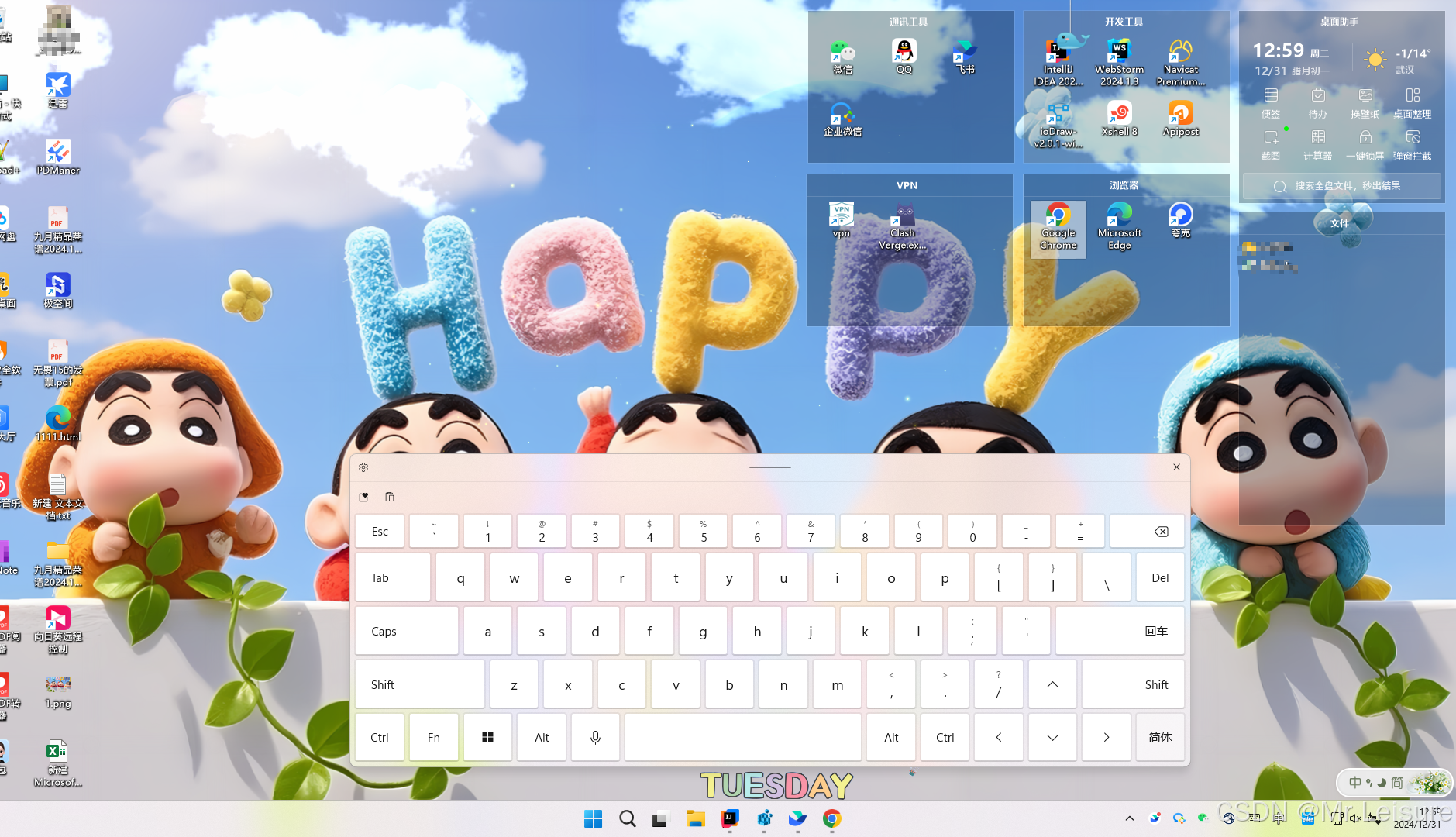Open the WeChat (微信) shortcut
1456x837 pixels.
(842, 57)
